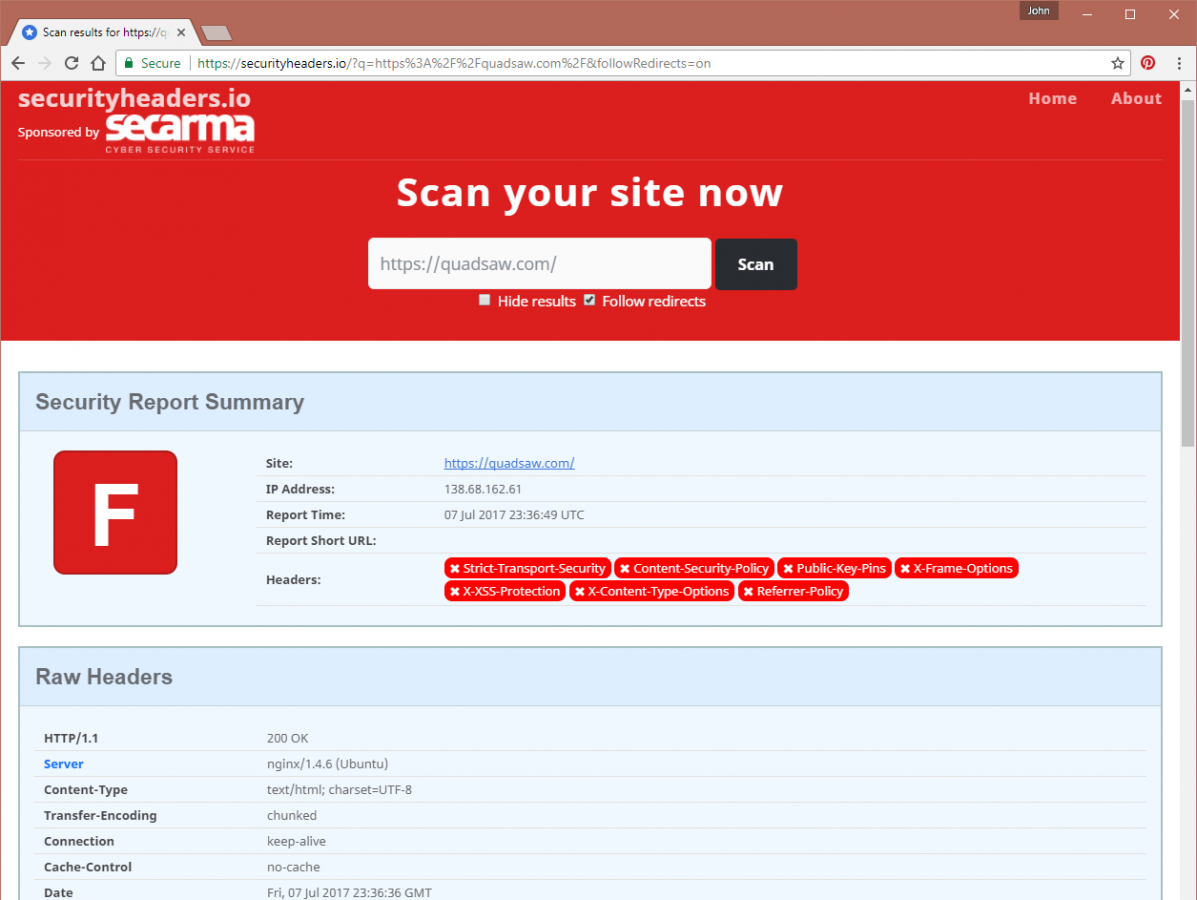This screenshot has width=1197, height=900.
Task: Click the Secarma sponsor logo
Action: tap(180, 132)
